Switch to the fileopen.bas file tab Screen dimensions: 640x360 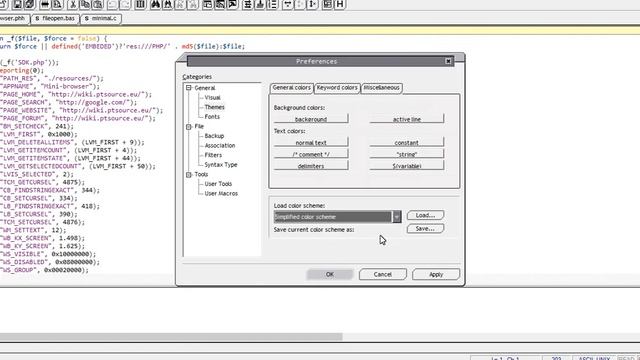pos(55,19)
